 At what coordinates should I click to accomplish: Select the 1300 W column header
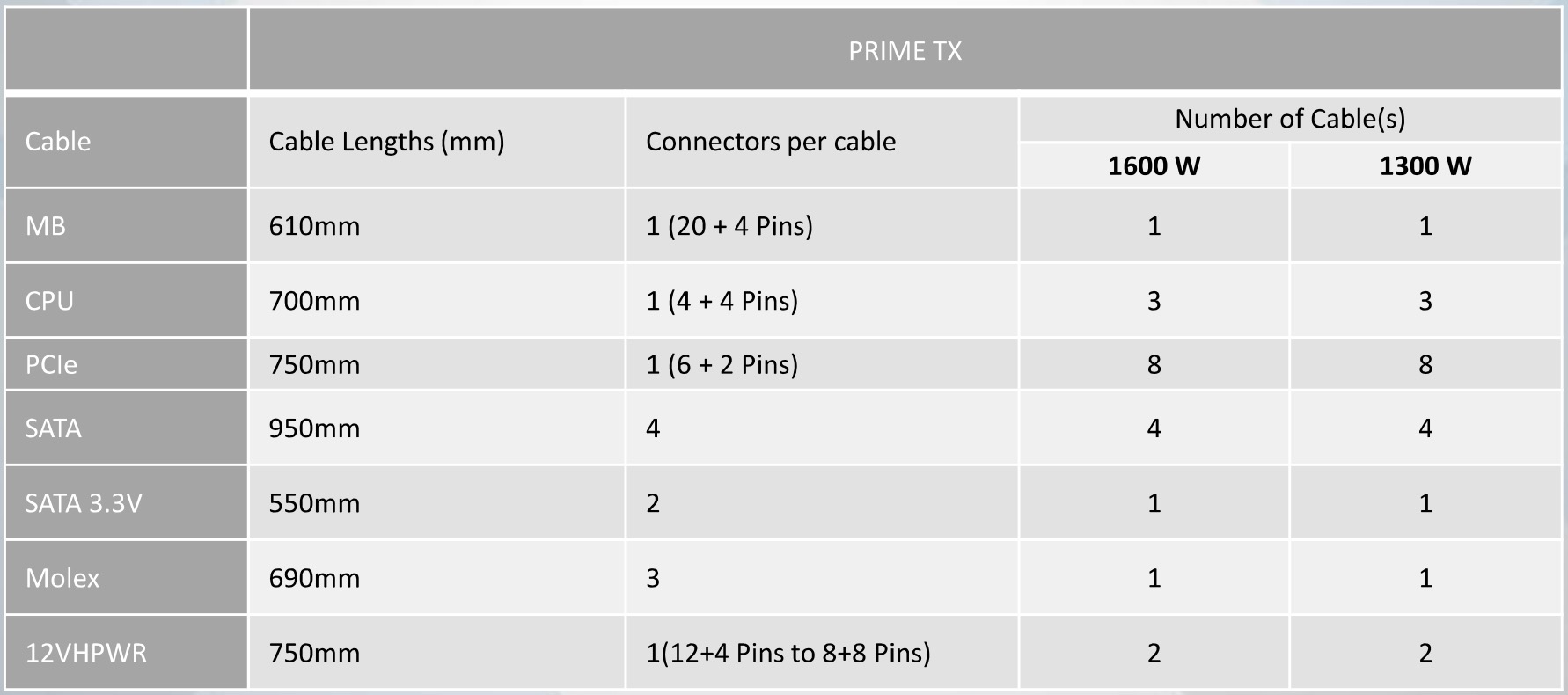(x=1425, y=166)
